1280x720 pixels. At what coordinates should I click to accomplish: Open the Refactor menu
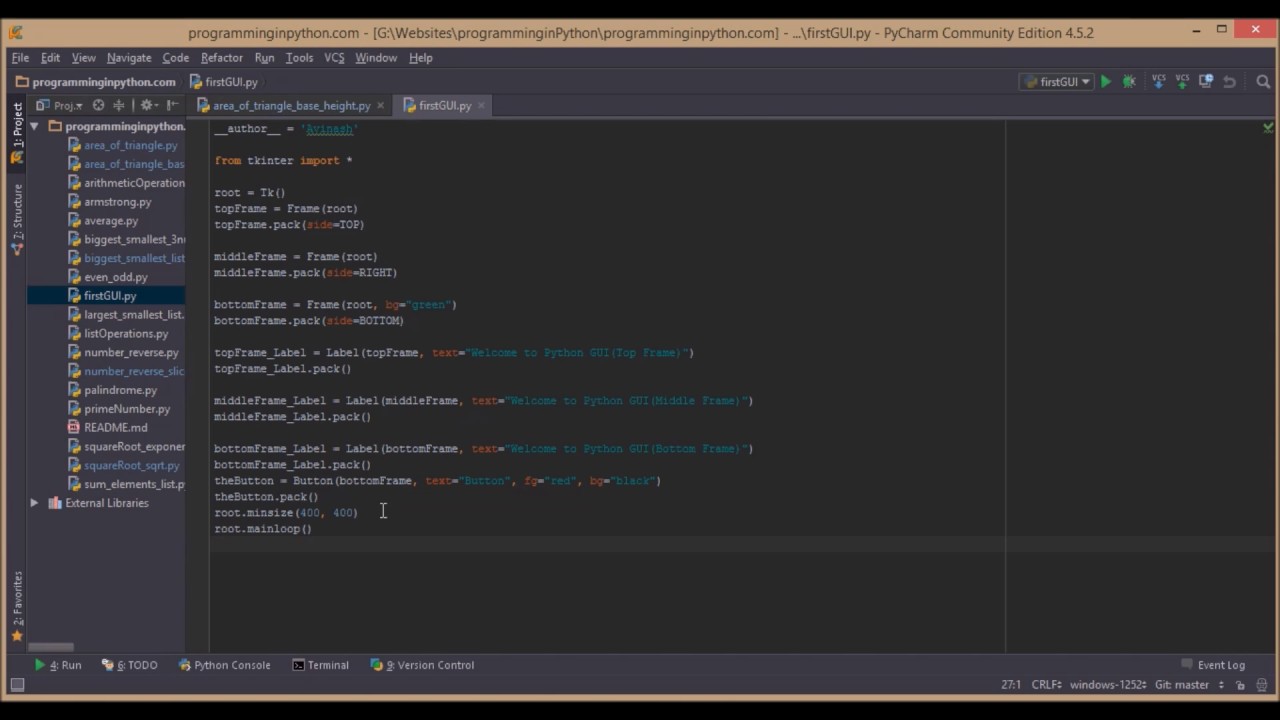221,58
